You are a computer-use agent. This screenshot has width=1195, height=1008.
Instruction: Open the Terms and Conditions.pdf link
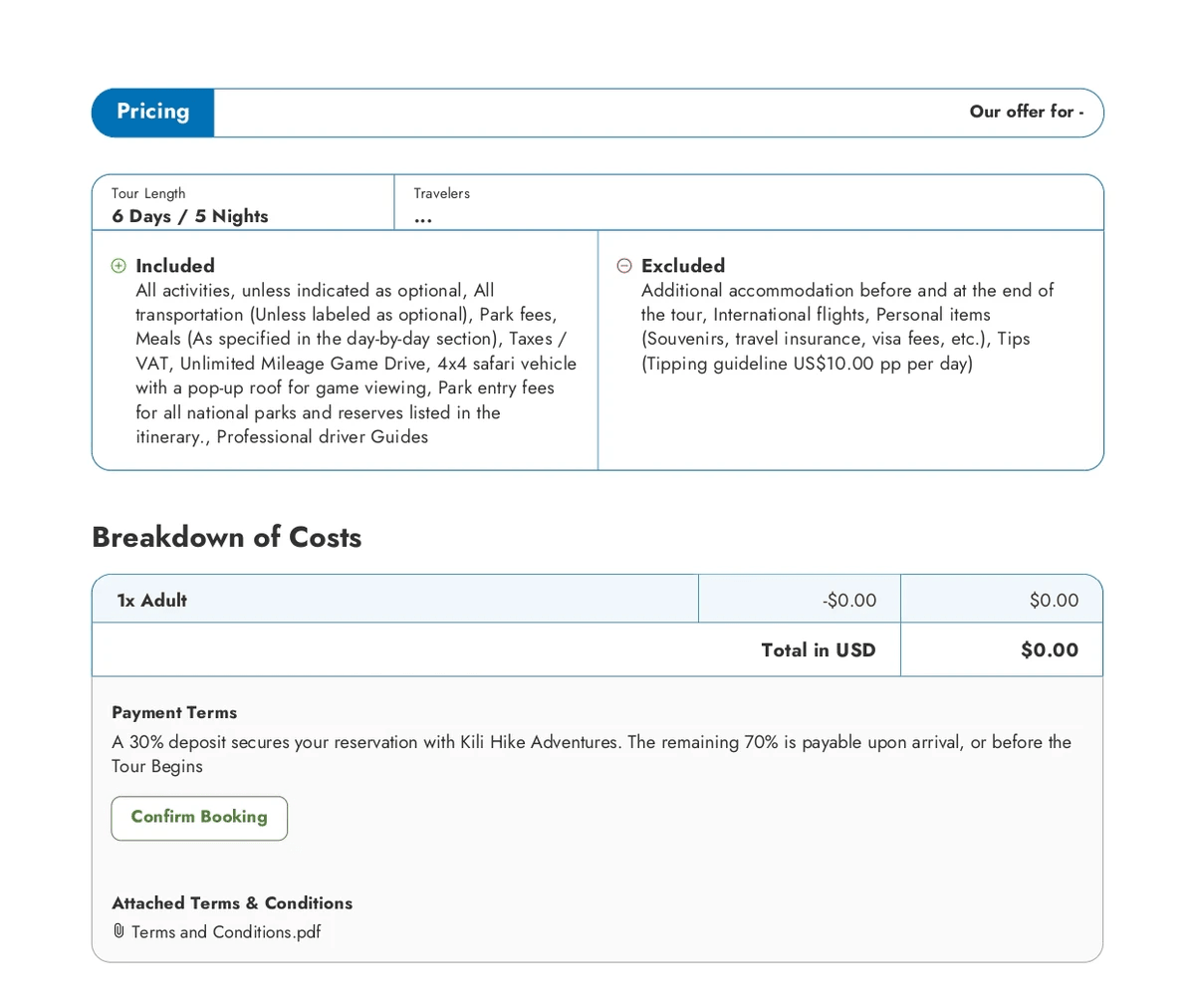[x=226, y=932]
